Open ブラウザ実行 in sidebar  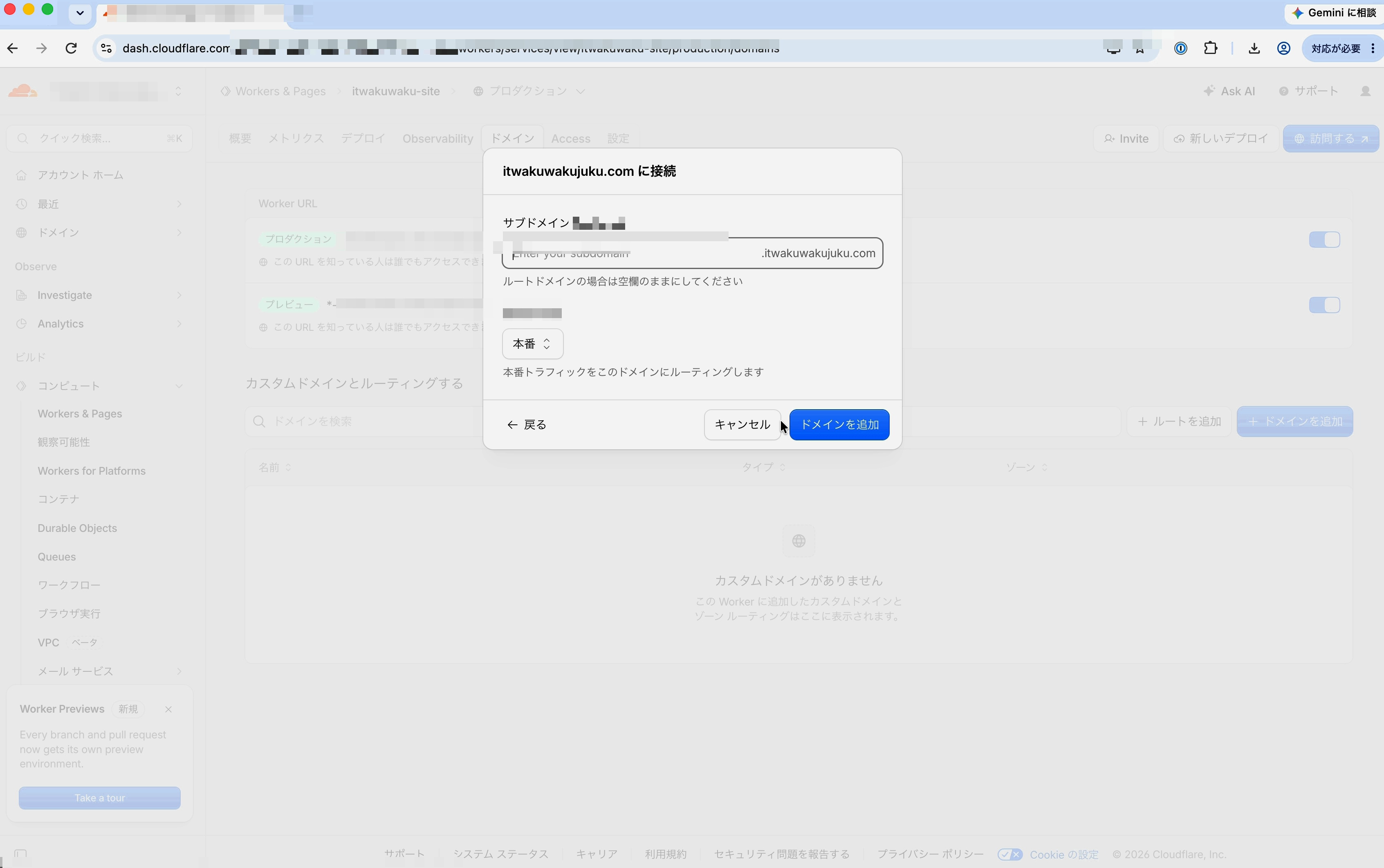point(69,614)
